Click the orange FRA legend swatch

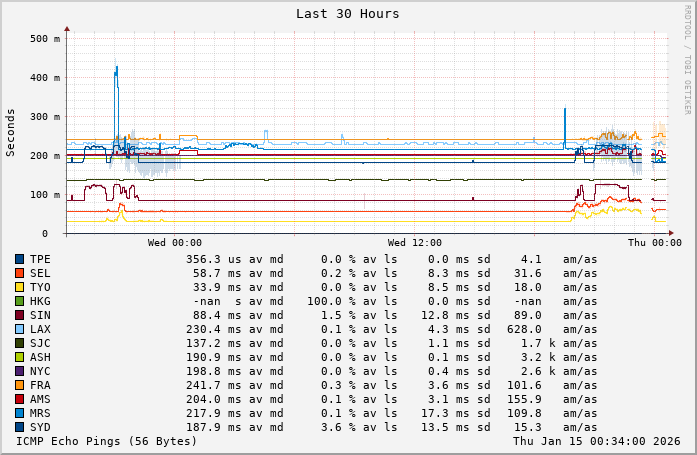[x=19, y=385]
